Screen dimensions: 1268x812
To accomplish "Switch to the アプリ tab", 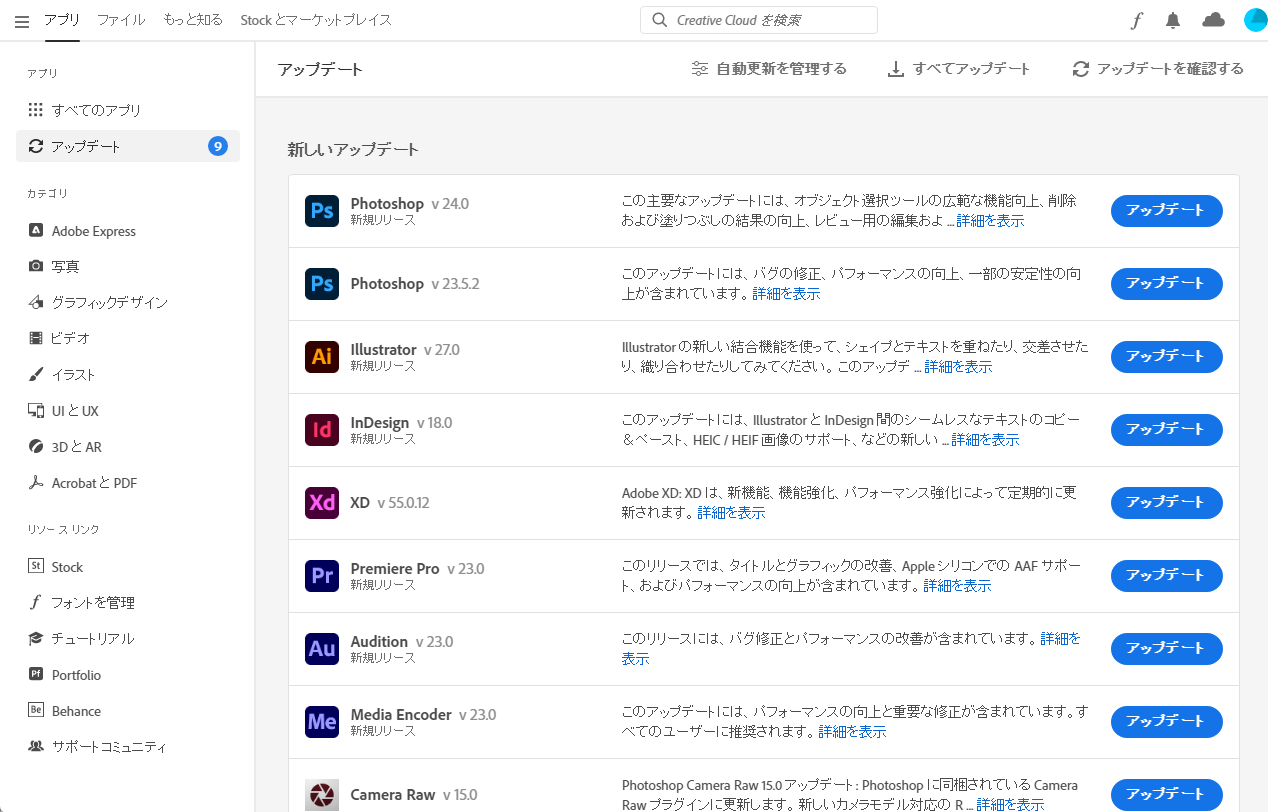I will (x=62, y=20).
